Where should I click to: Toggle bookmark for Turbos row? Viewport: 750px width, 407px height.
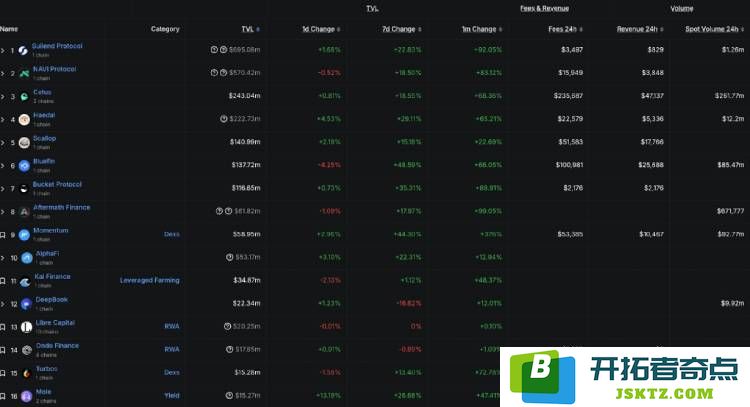pos(3,373)
